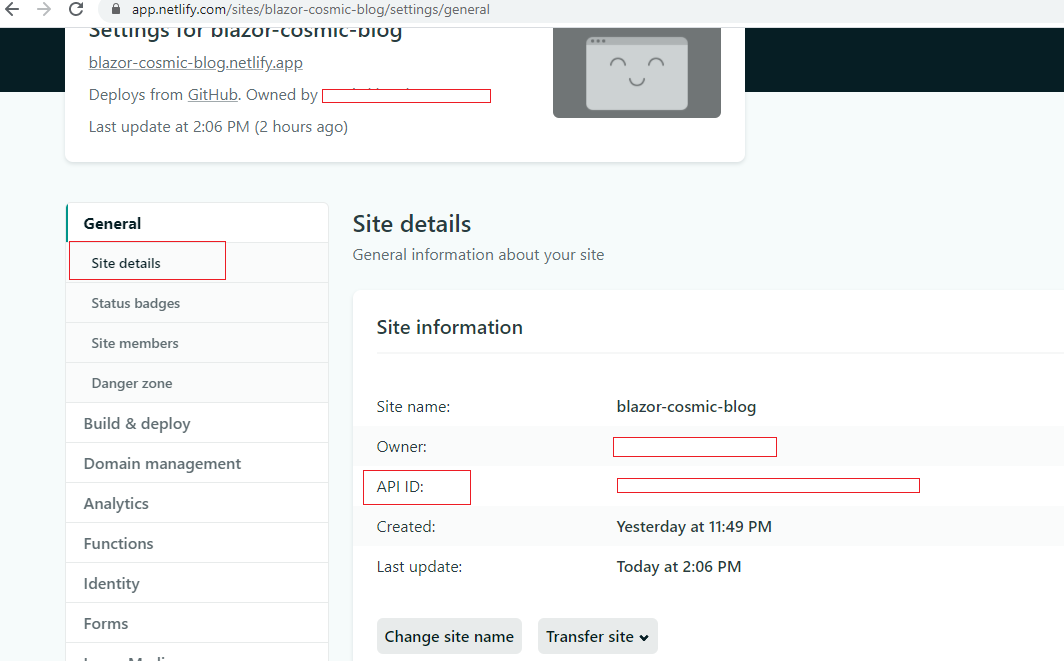Click 'Last update at 2:06 PM' header text
This screenshot has height=661, width=1064.
pyautogui.click(x=218, y=127)
